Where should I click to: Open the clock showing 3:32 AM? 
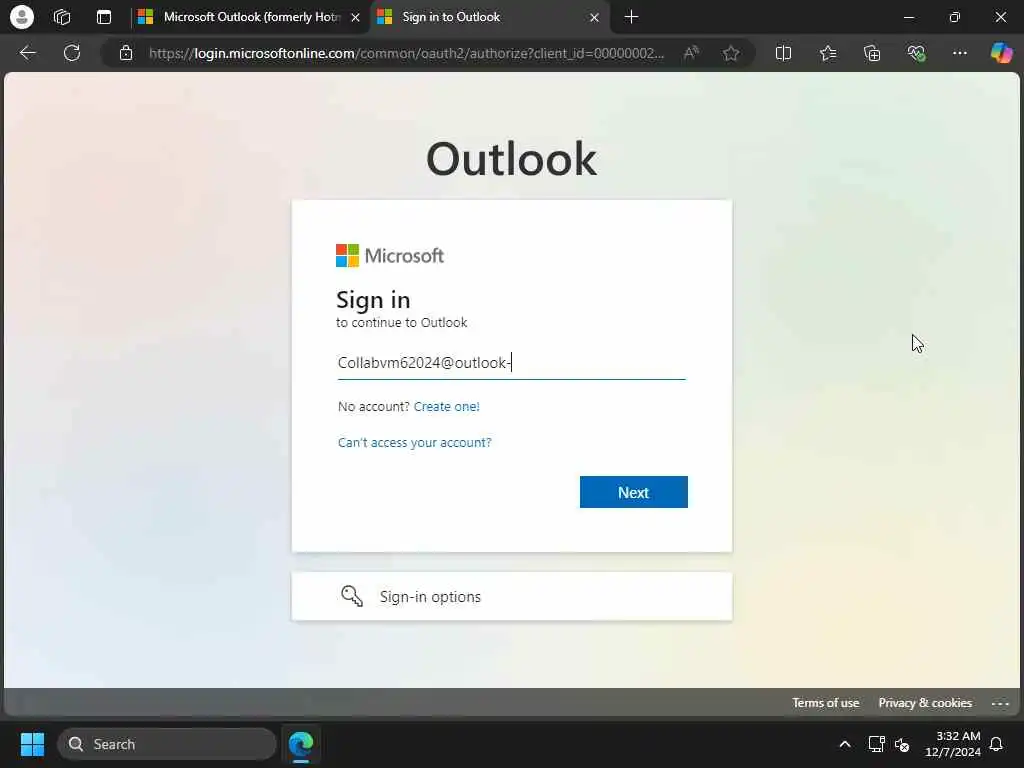(x=953, y=744)
